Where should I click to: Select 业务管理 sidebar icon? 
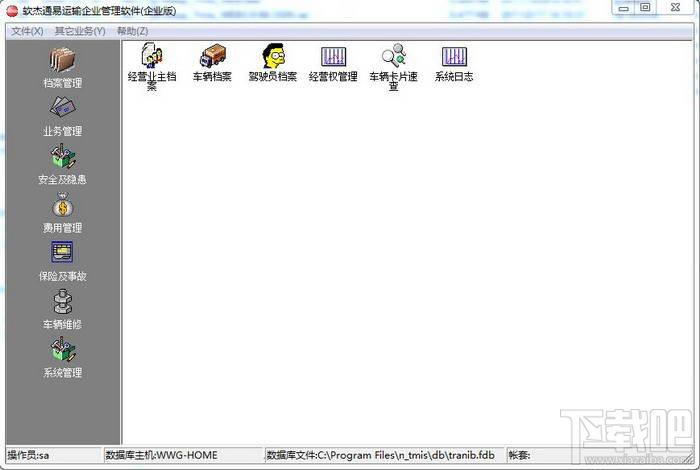pyautogui.click(x=62, y=108)
